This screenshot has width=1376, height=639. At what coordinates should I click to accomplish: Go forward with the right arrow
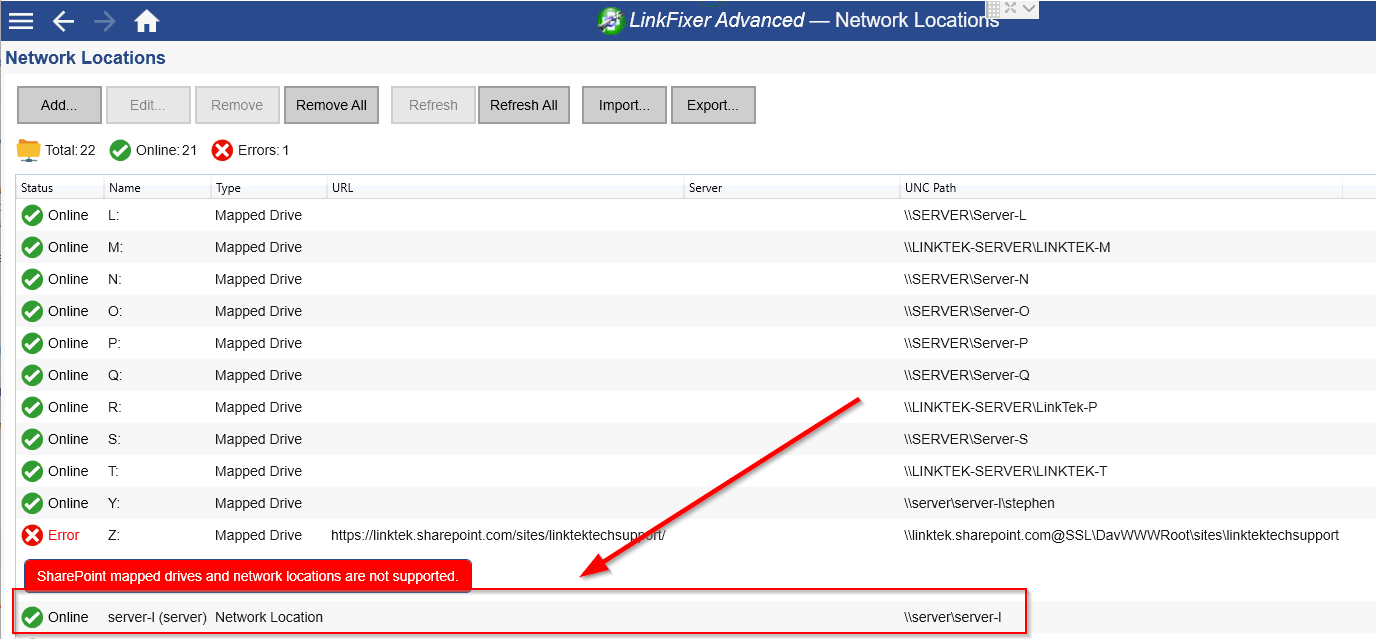105,21
